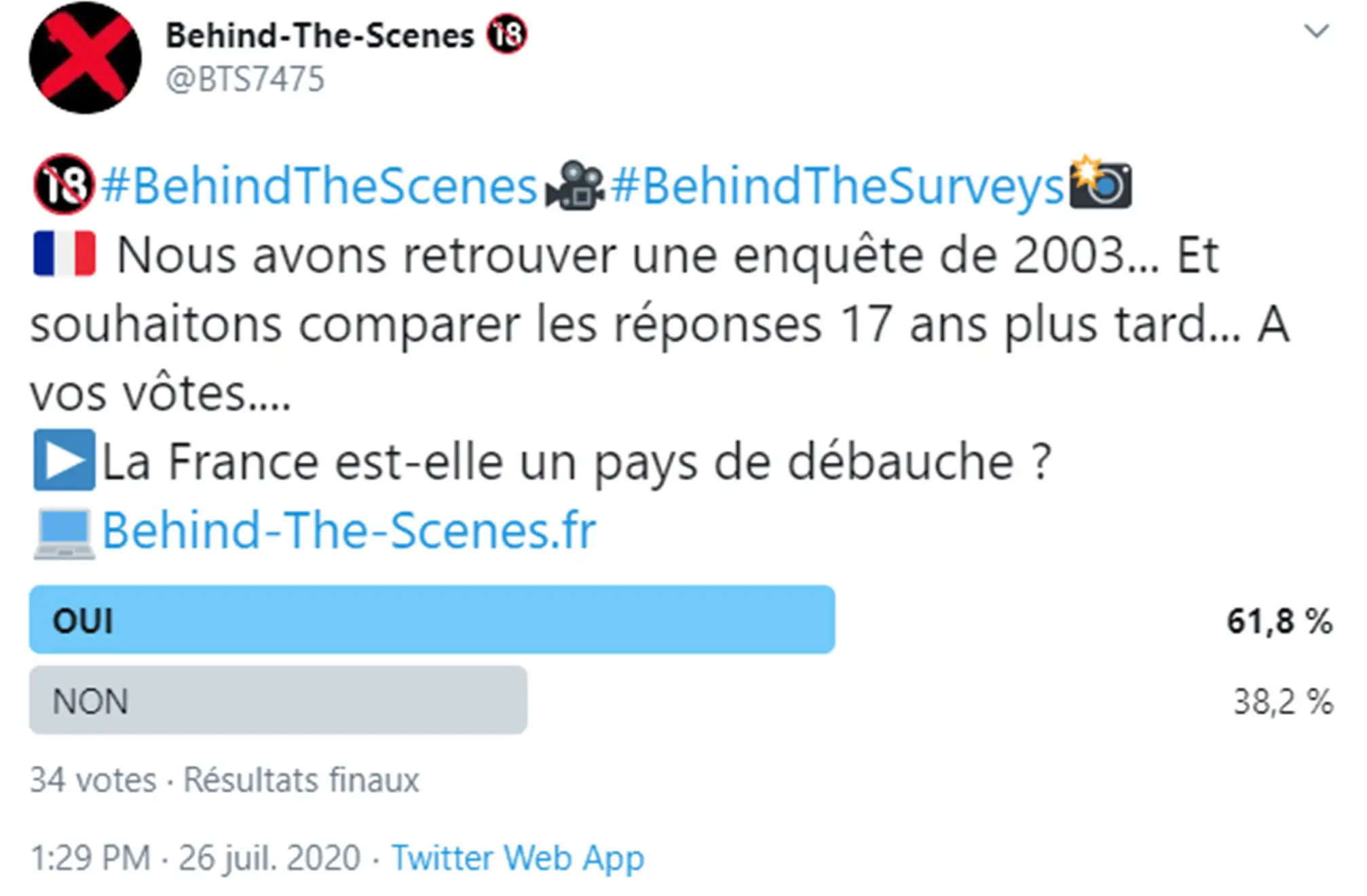
Task: Open the #BehindTheScenes hashtag
Action: click(x=319, y=186)
